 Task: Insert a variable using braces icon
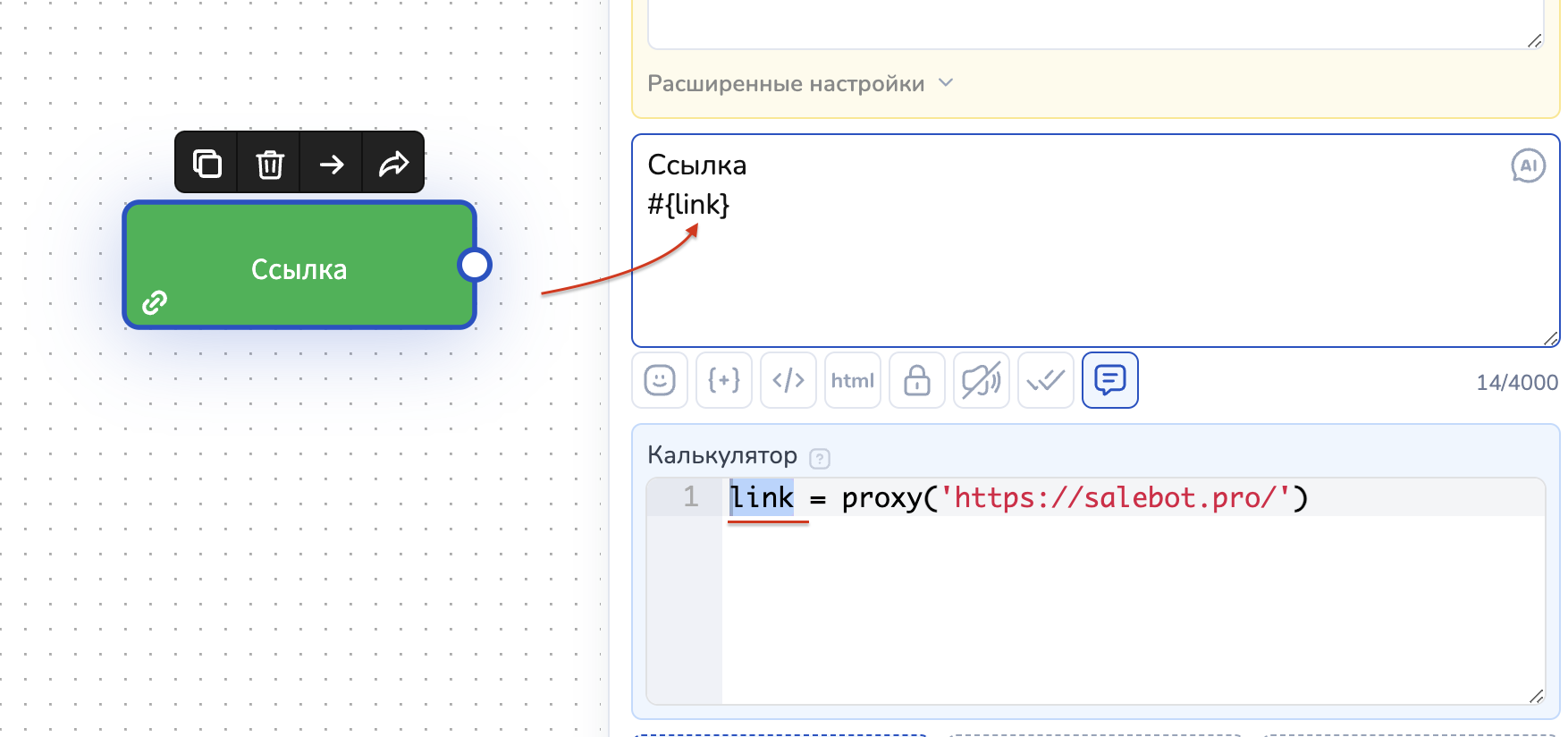coord(724,380)
